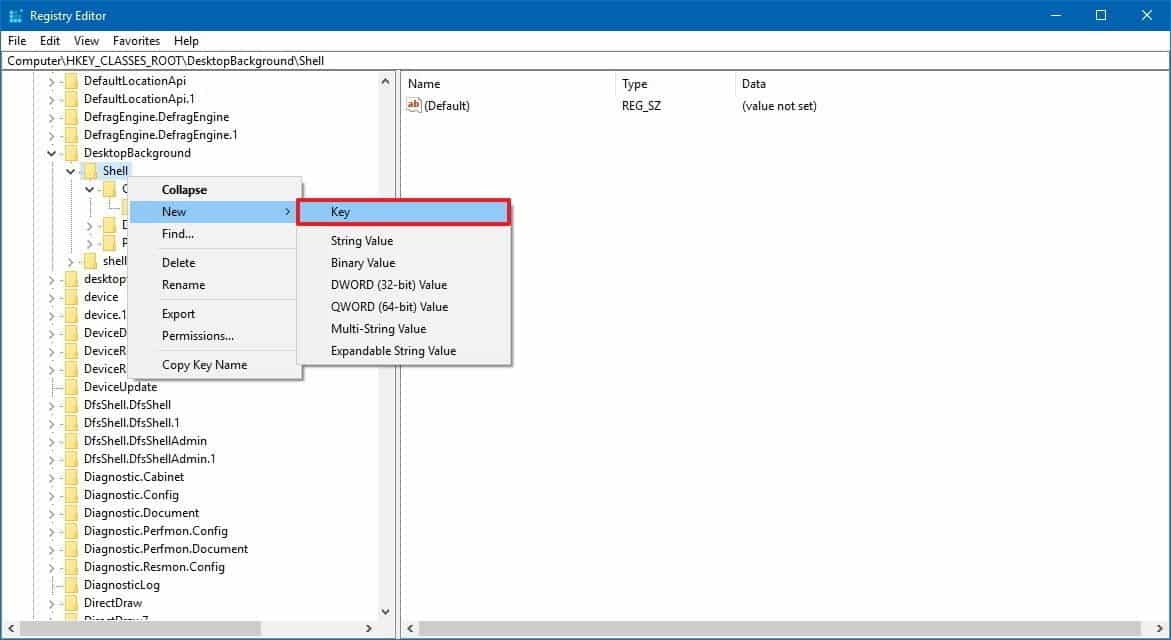Expand the DirectDraw key
Screen dimensions: 1171x640
(x=52, y=603)
